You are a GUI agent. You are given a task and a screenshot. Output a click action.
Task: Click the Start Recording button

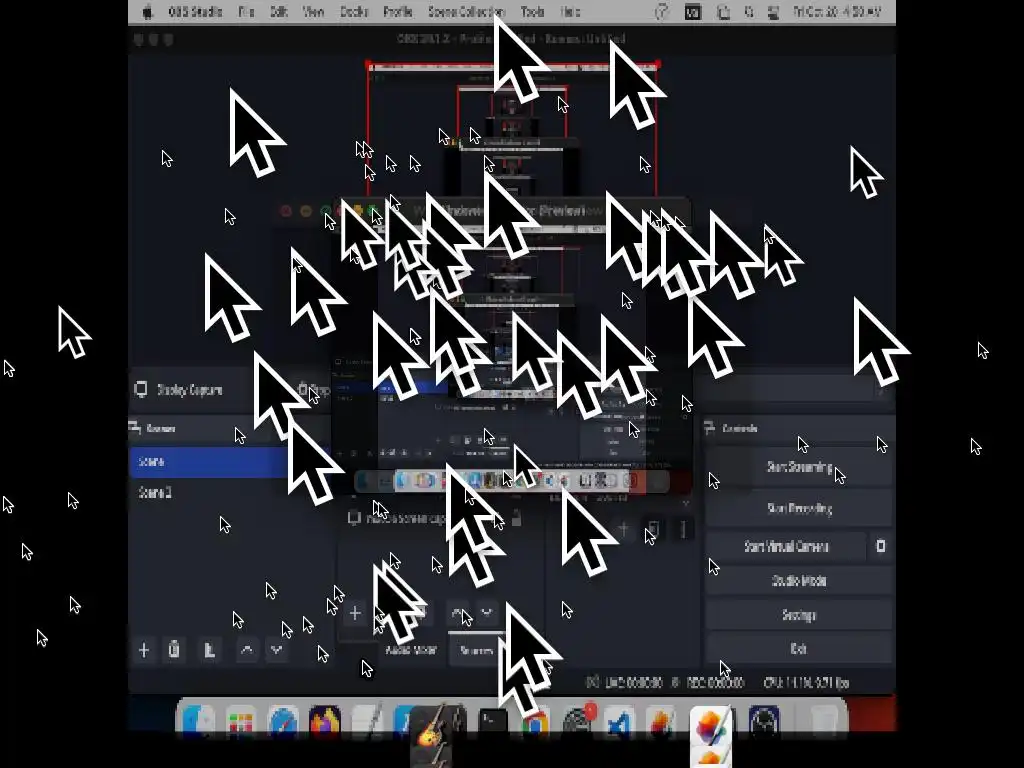(x=799, y=508)
